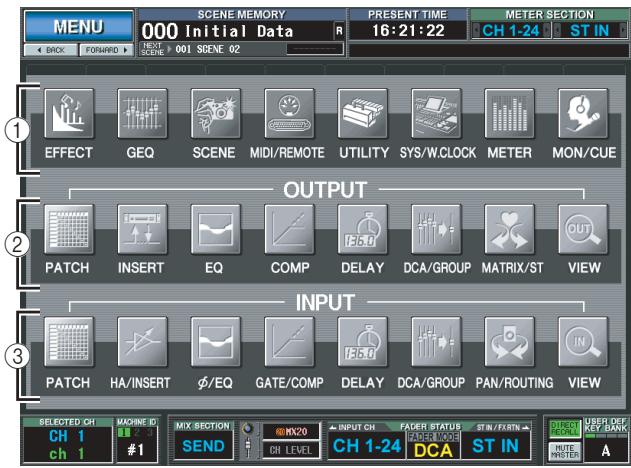Click next arrow beside meter CH 1-24

546,30
